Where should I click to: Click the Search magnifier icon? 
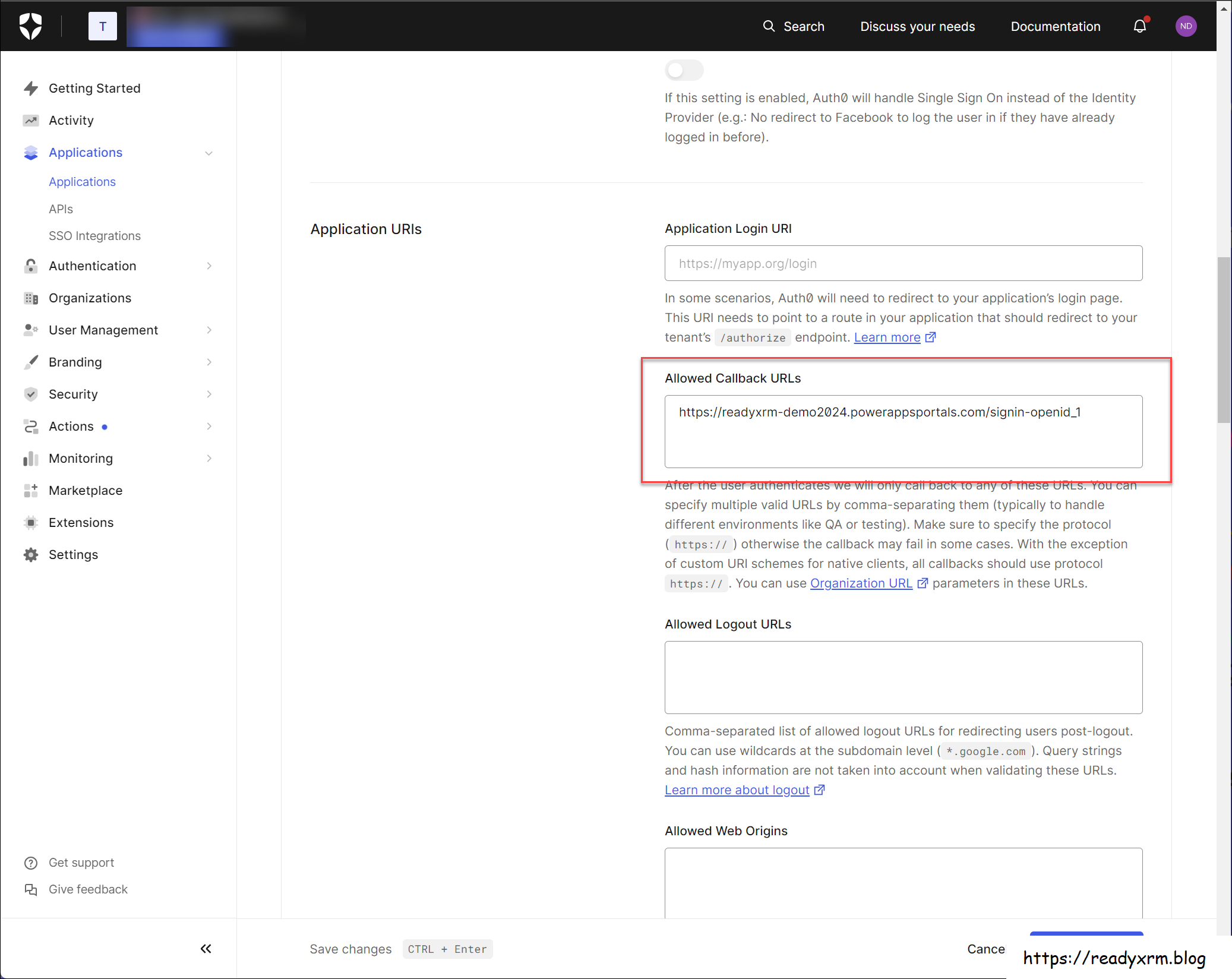(x=769, y=26)
